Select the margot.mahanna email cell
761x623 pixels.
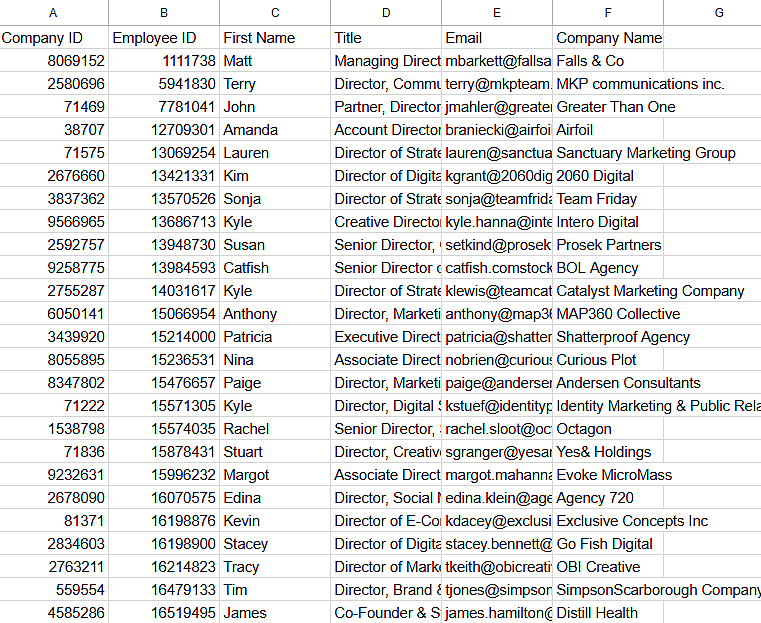497,475
